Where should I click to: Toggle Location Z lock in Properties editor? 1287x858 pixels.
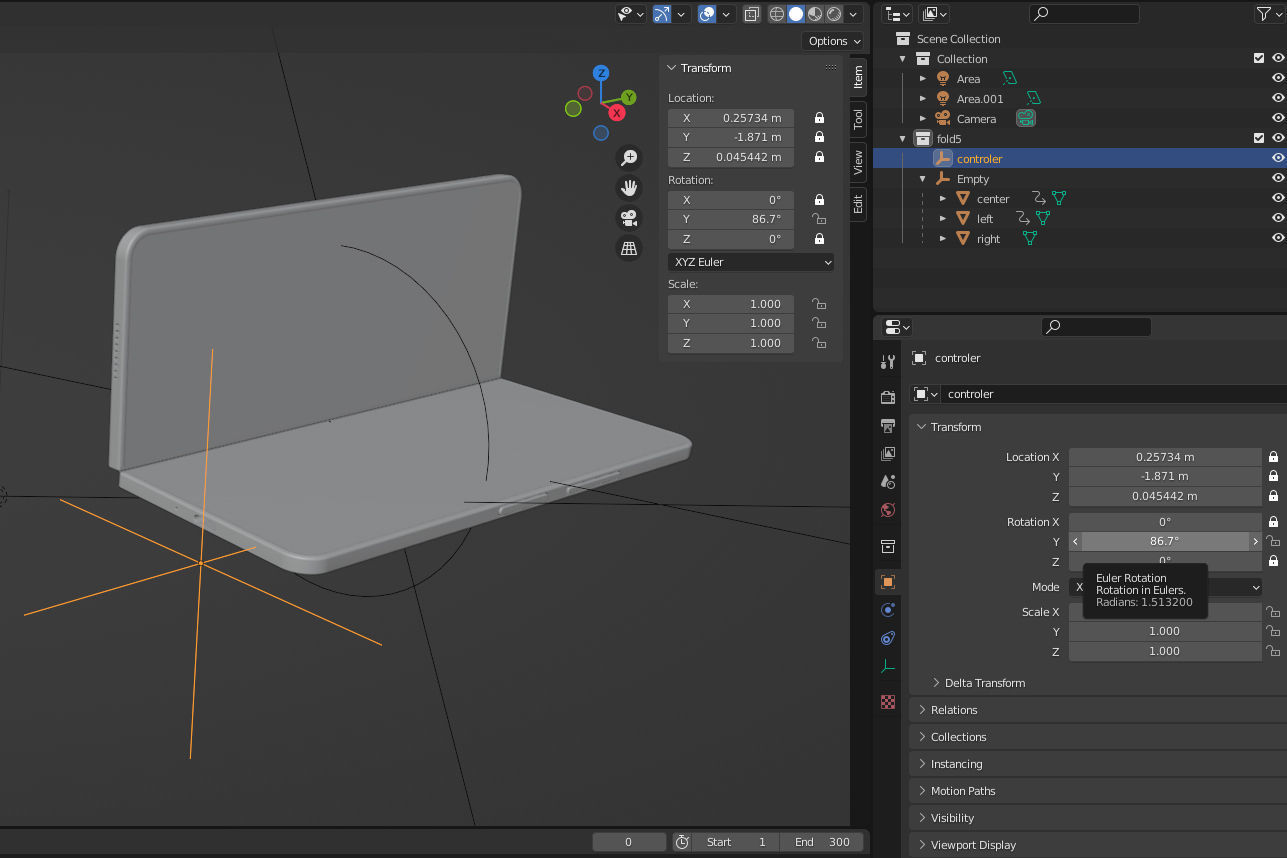[x=1273, y=496]
